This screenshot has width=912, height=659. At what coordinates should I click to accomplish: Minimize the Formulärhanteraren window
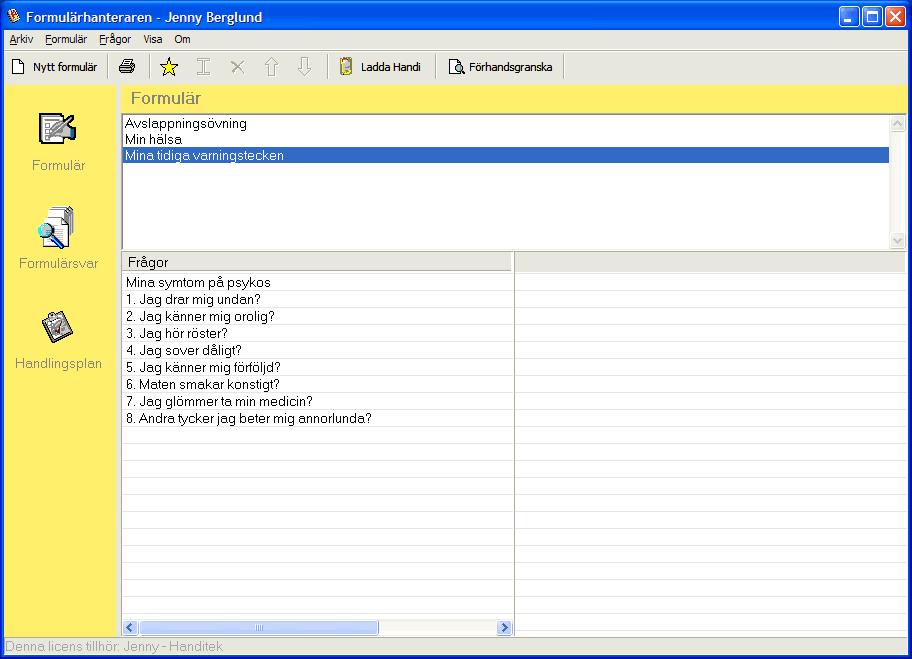coord(849,17)
